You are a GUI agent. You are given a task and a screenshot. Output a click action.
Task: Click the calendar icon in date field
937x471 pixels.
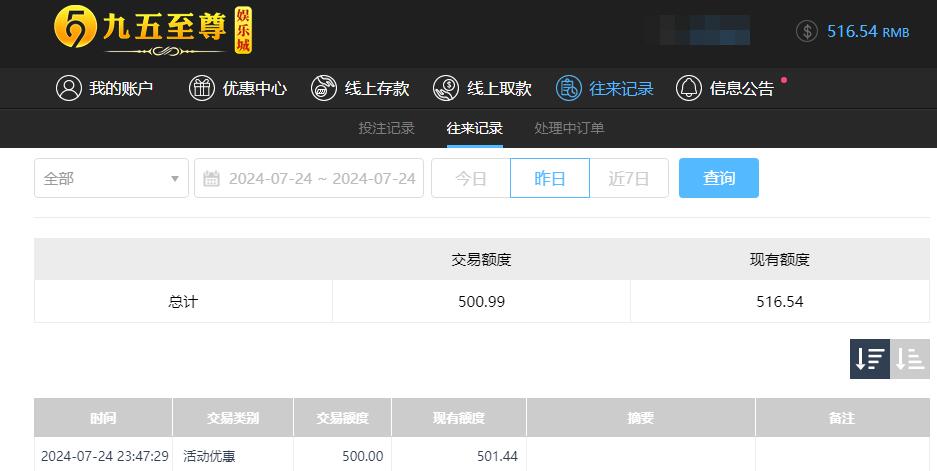tap(211, 179)
